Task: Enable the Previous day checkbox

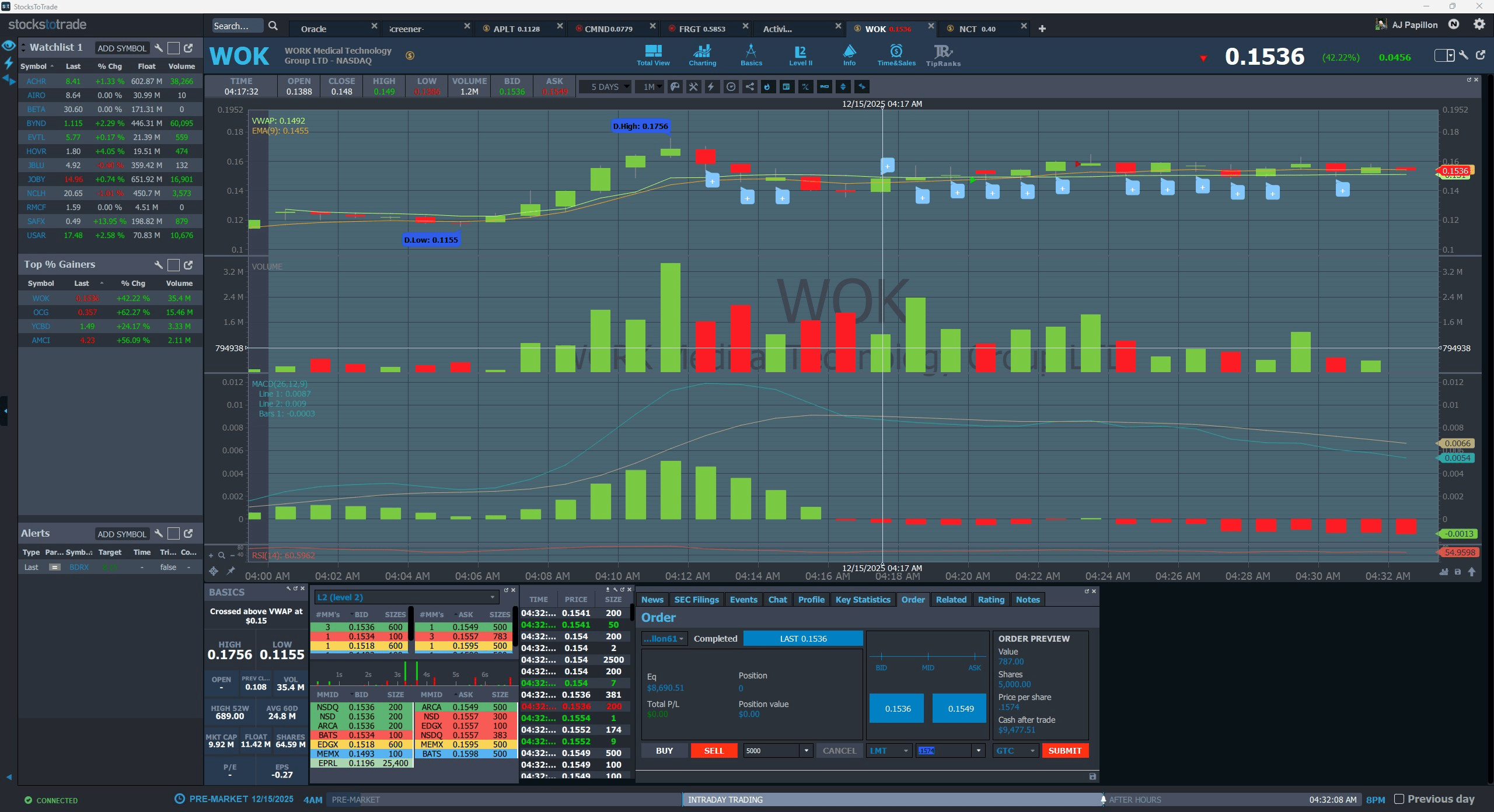Action: click(1399, 799)
